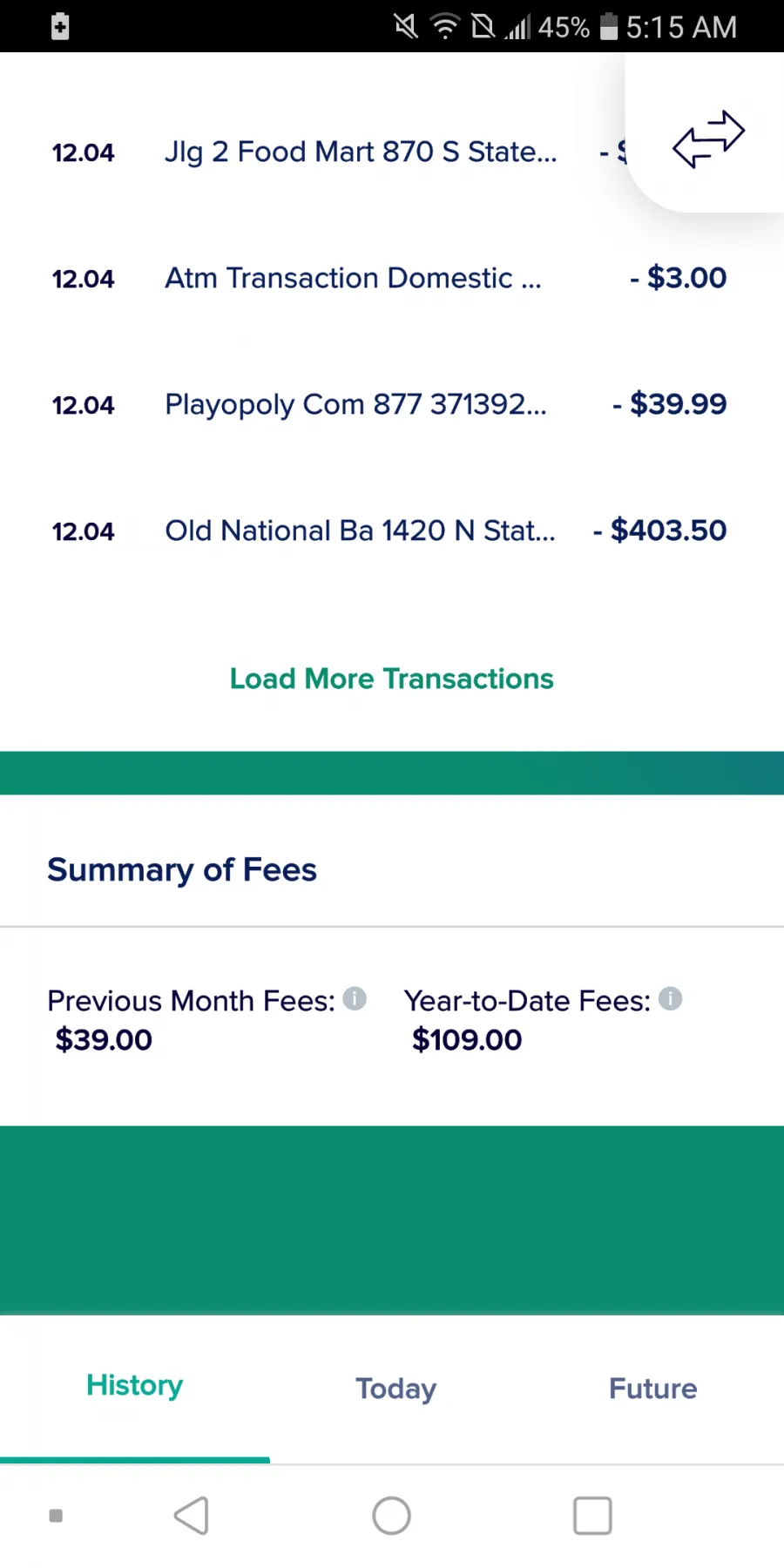Image resolution: width=784 pixels, height=1568 pixels.
Task: Tap the Wi-Fi status icon
Action: tap(445, 27)
